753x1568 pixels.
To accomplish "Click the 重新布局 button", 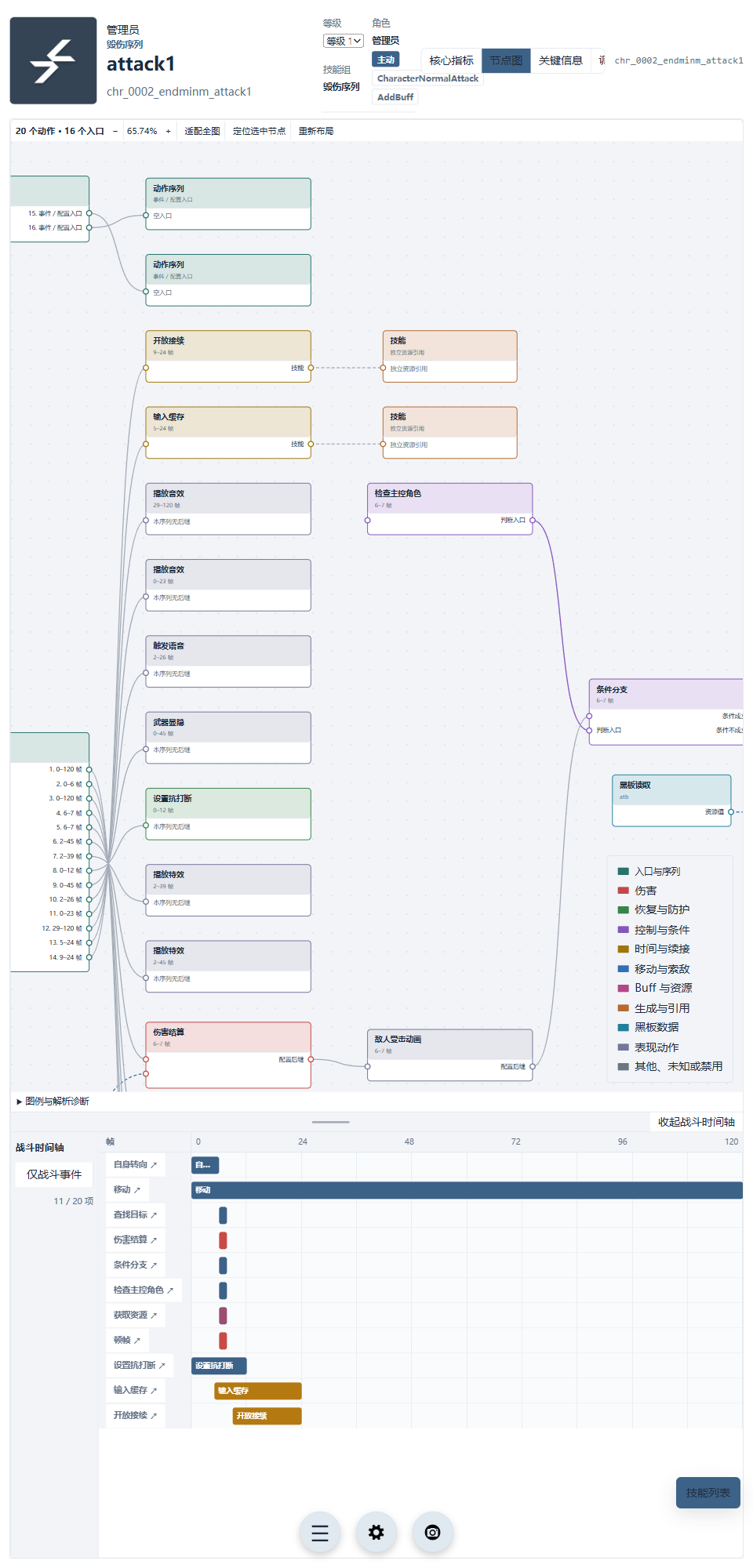I will (x=316, y=131).
